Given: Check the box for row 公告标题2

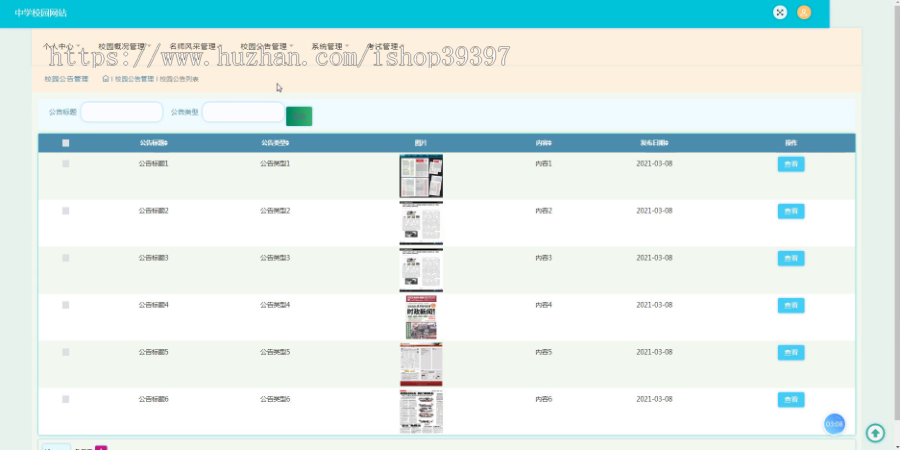Looking at the screenshot, I should pos(65,211).
